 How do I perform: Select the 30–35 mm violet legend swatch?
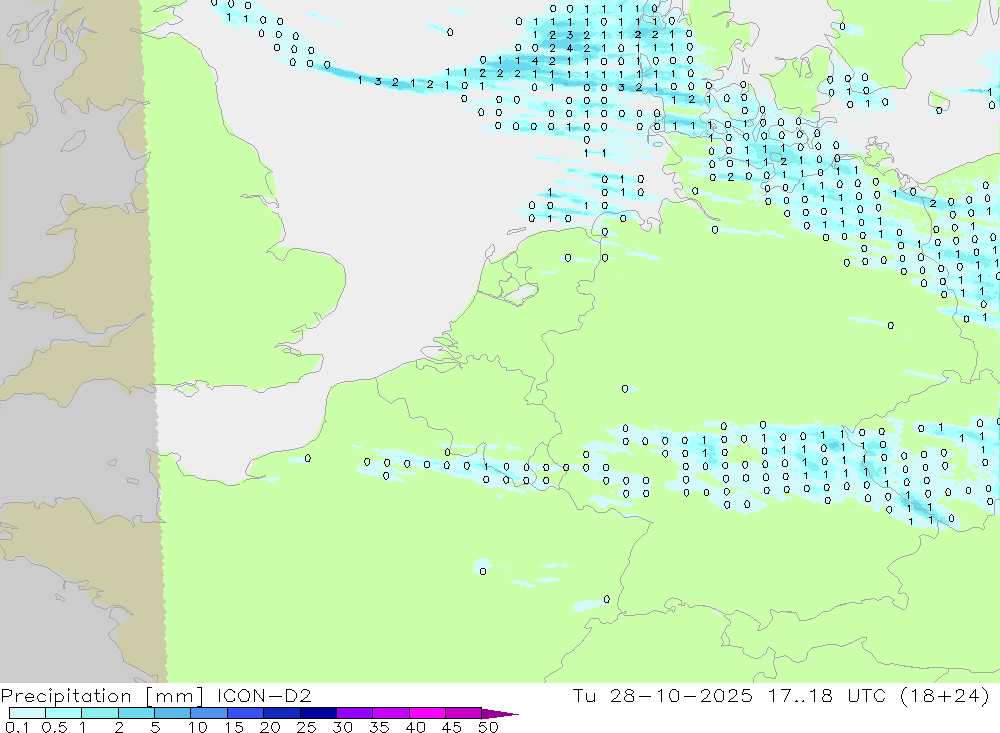[355, 713]
